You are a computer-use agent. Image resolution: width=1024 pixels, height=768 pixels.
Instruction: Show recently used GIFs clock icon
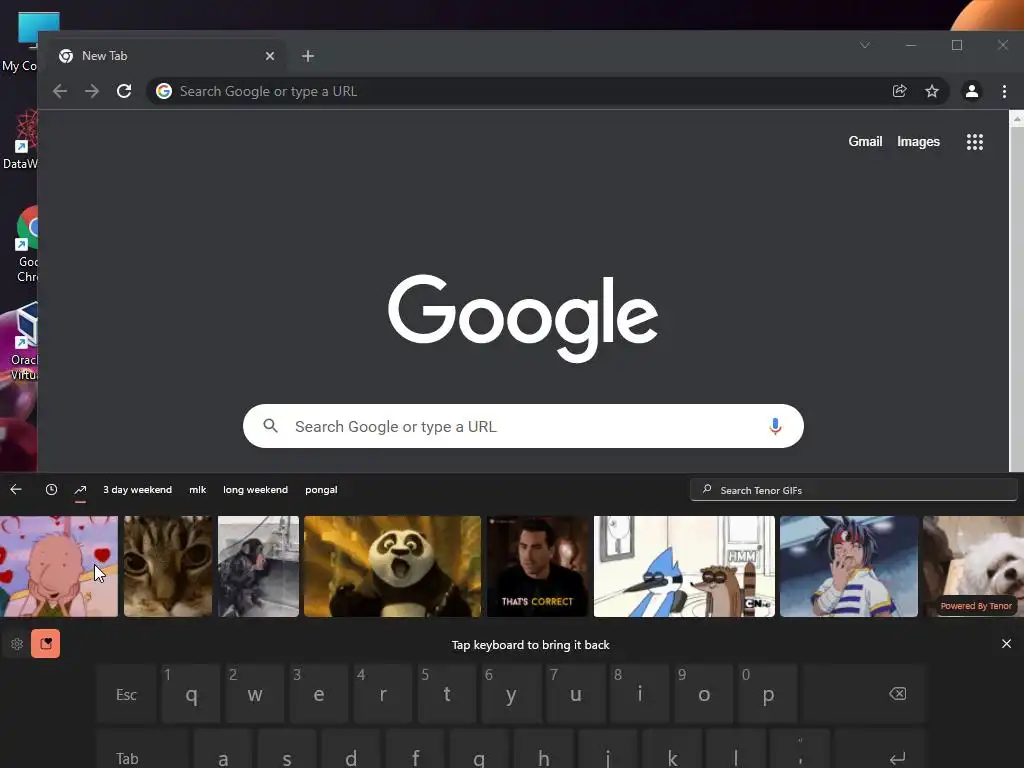coord(52,489)
